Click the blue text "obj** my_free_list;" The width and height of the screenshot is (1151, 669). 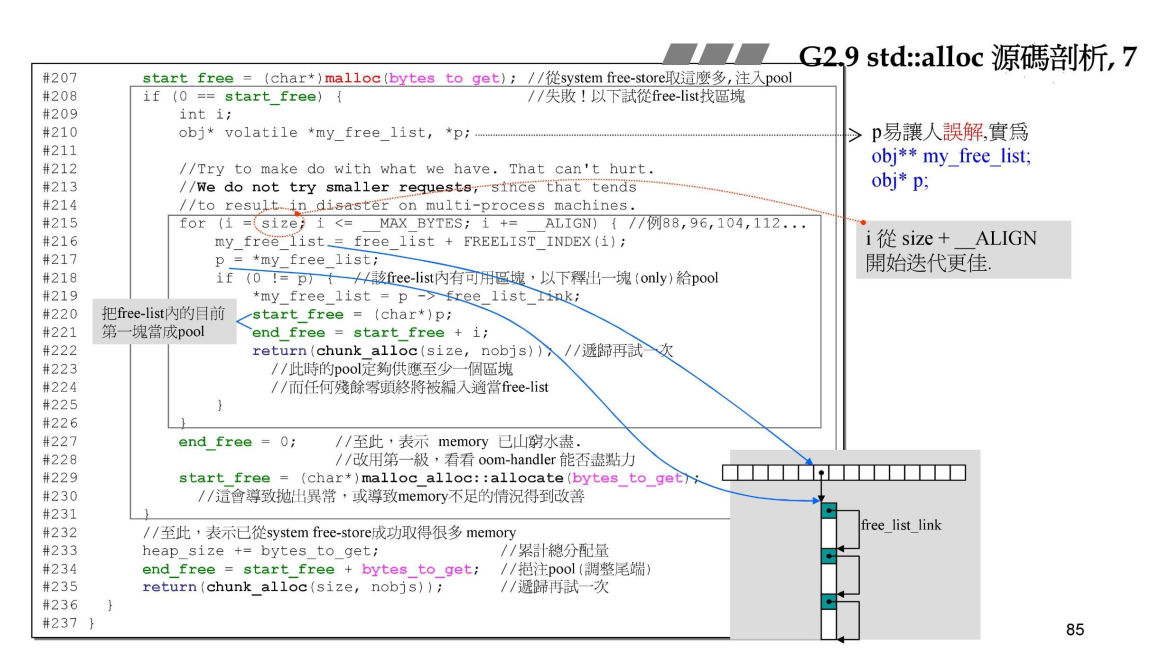click(950, 156)
